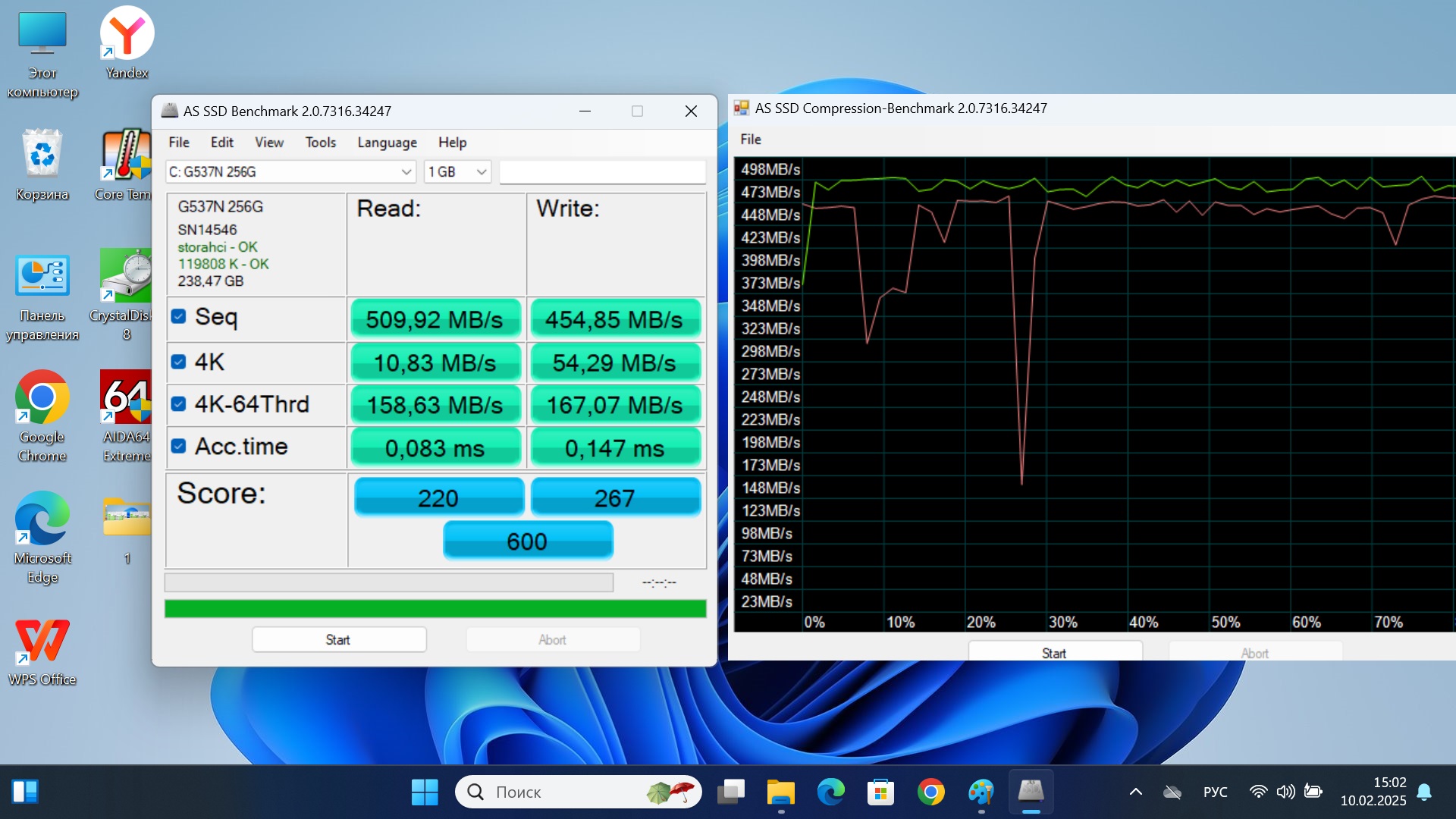Open Google Chrome desktop shortcut

[42, 416]
